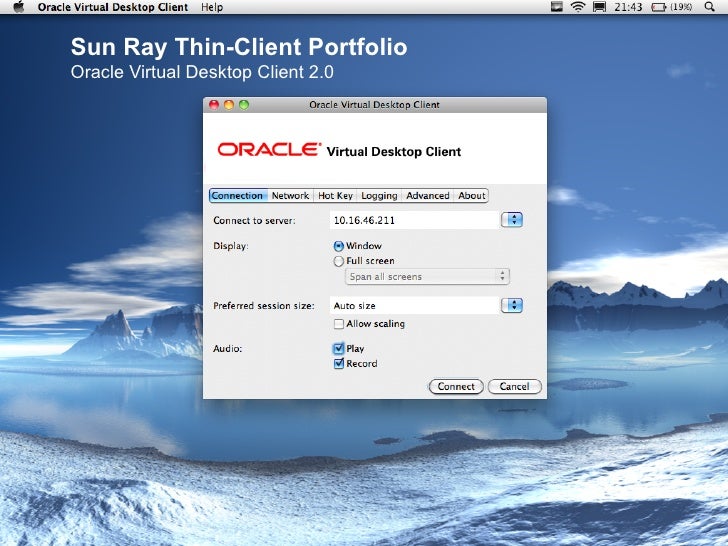Open the Span all screens dropdown
Screen dimensions: 728x546
pyautogui.click(x=427, y=277)
